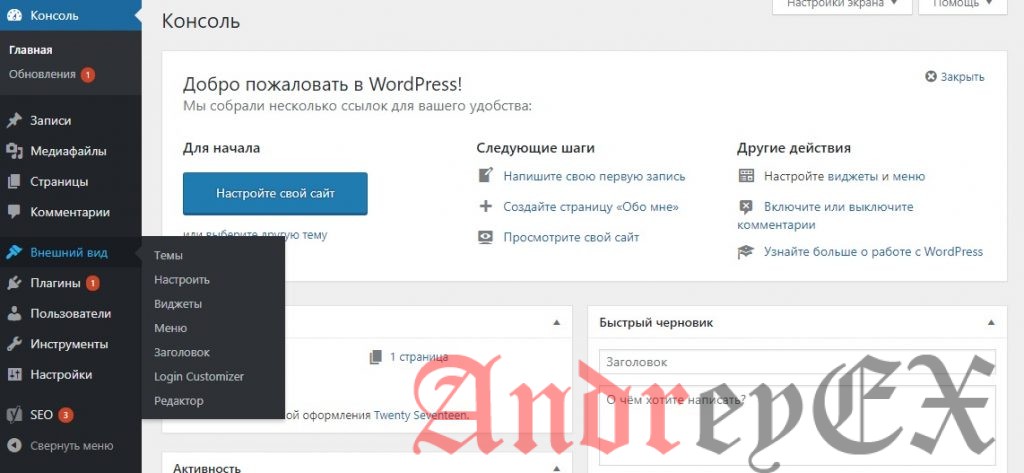
Task: Click the wrench icon beside Инструменты
Action: [x=14, y=344]
